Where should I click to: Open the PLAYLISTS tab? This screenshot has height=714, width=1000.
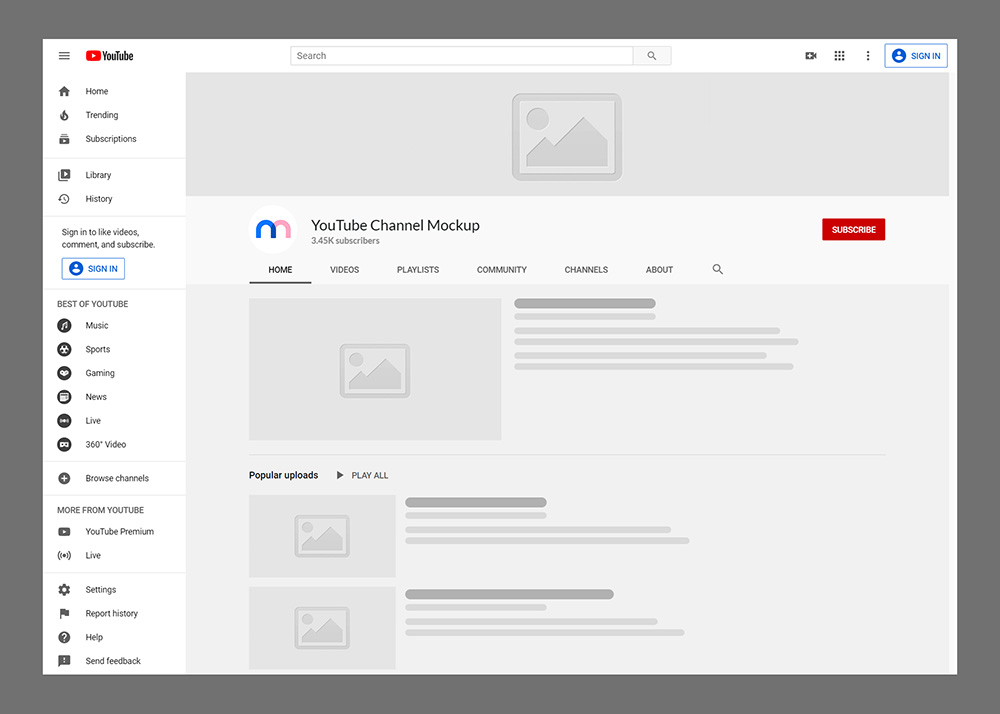pos(418,270)
